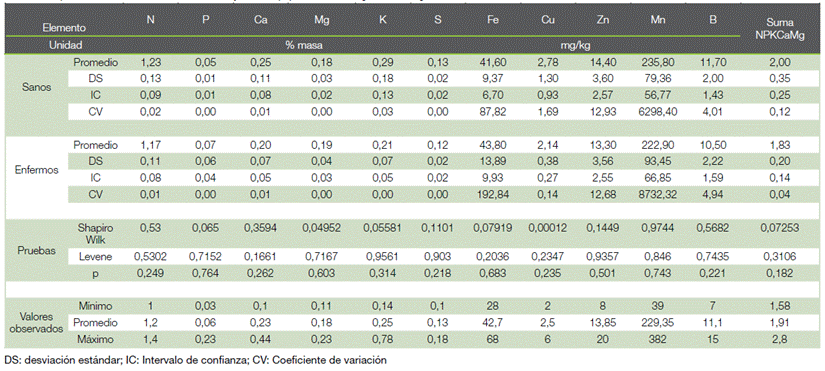Select the Mn CV value 6298,40
The width and height of the screenshot is (825, 371).
click(x=662, y=111)
